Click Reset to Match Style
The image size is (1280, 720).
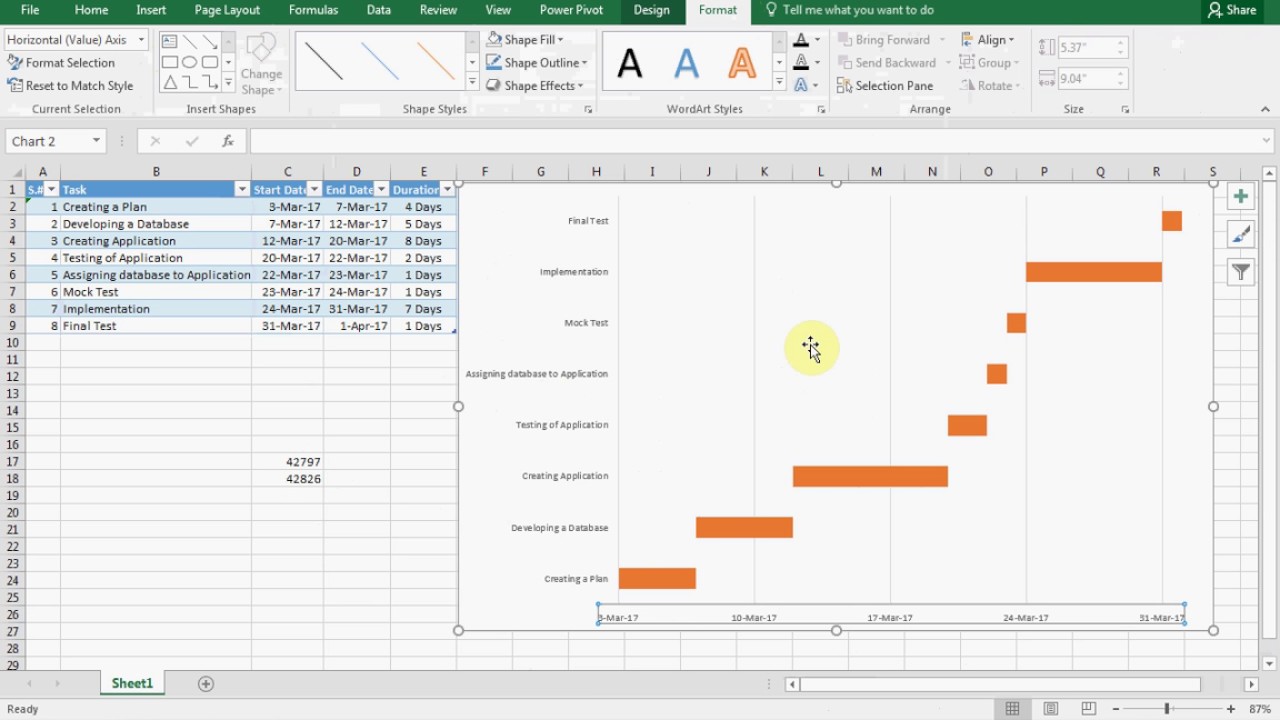pyautogui.click(x=70, y=85)
